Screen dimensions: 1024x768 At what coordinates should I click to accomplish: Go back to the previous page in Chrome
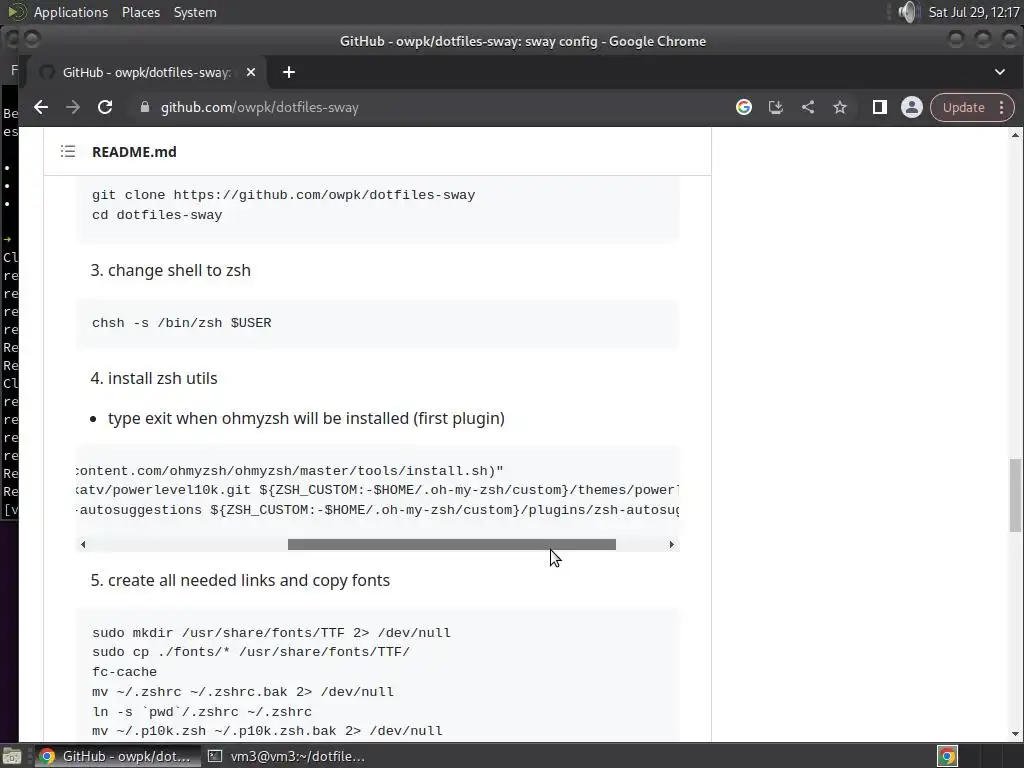[41, 107]
